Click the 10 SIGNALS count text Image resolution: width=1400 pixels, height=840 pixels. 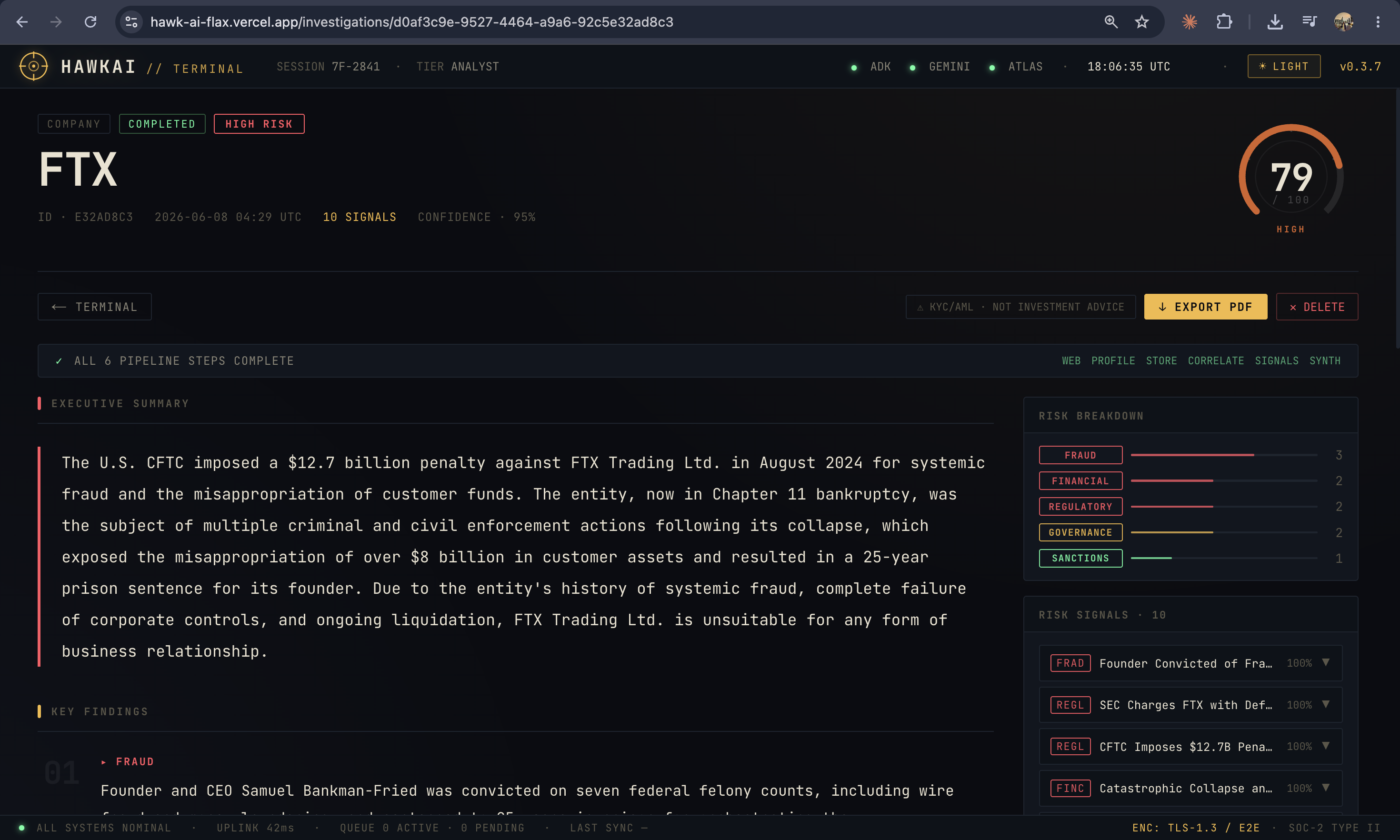(360, 217)
